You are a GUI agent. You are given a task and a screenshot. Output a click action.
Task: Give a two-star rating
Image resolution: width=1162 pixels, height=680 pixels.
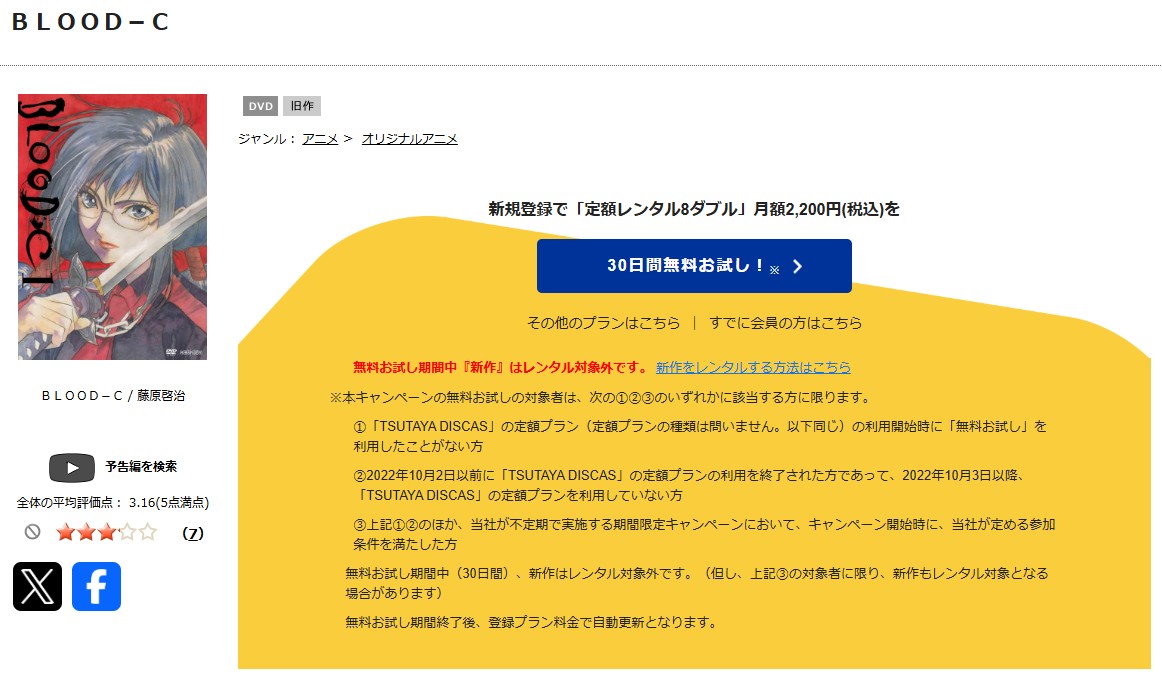87,532
